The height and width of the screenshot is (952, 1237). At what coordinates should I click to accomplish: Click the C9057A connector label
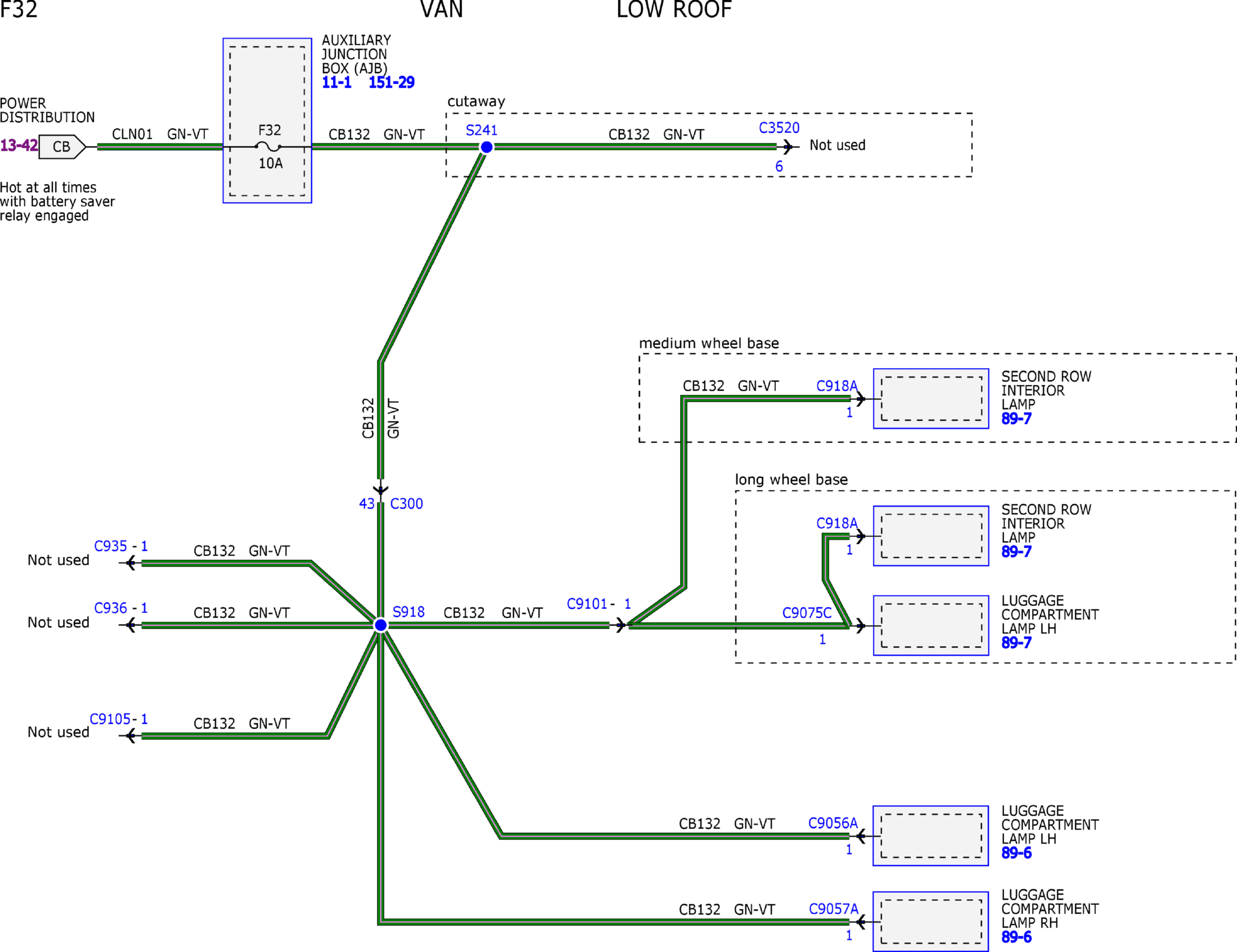pyautogui.click(x=833, y=909)
